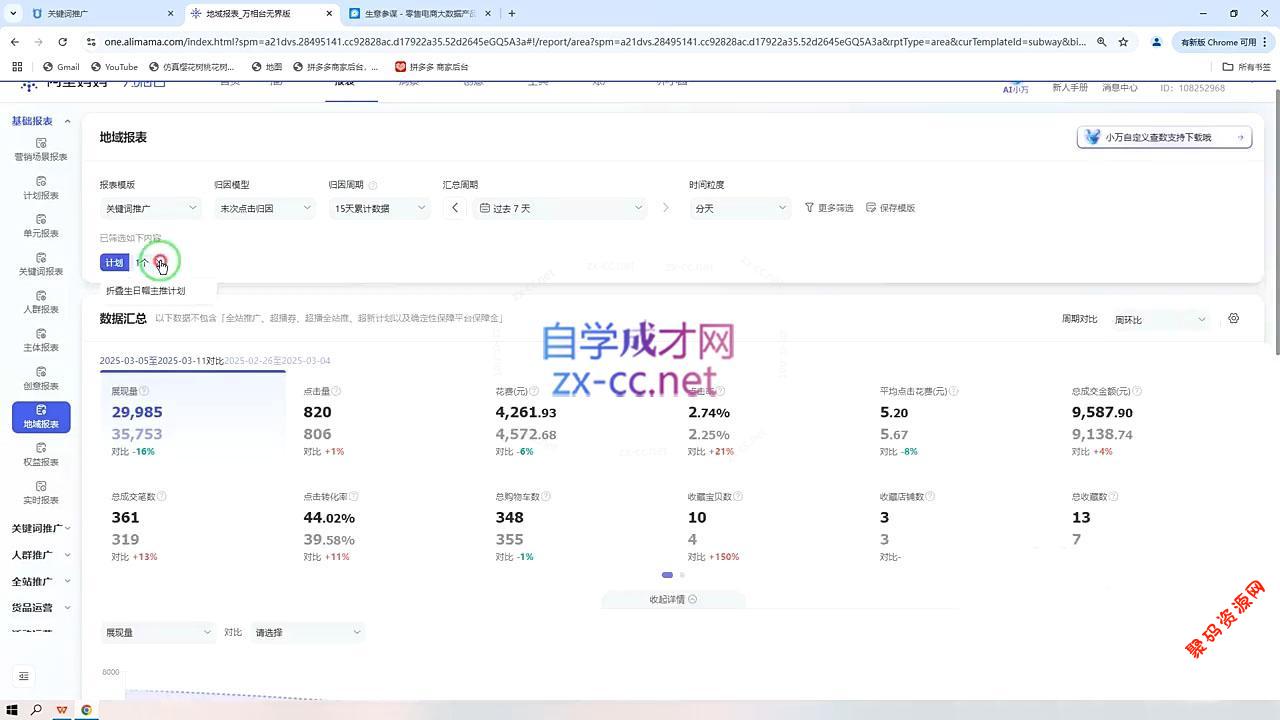This screenshot has width=1280, height=720.
Task: Open the 时间粒度 分天 dropdown
Action: point(741,208)
